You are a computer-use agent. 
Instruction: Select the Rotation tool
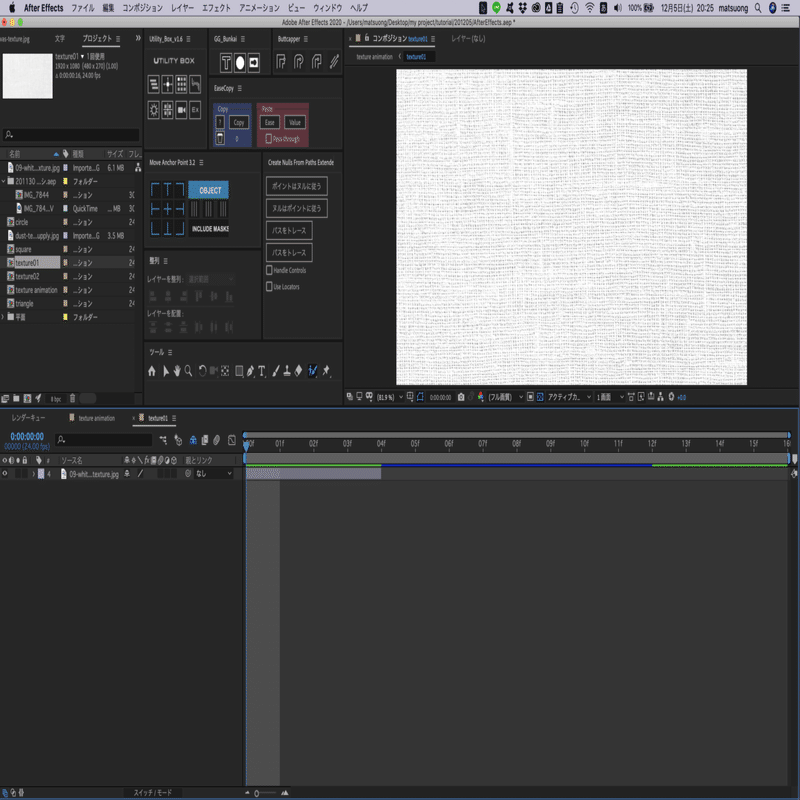[x=203, y=371]
